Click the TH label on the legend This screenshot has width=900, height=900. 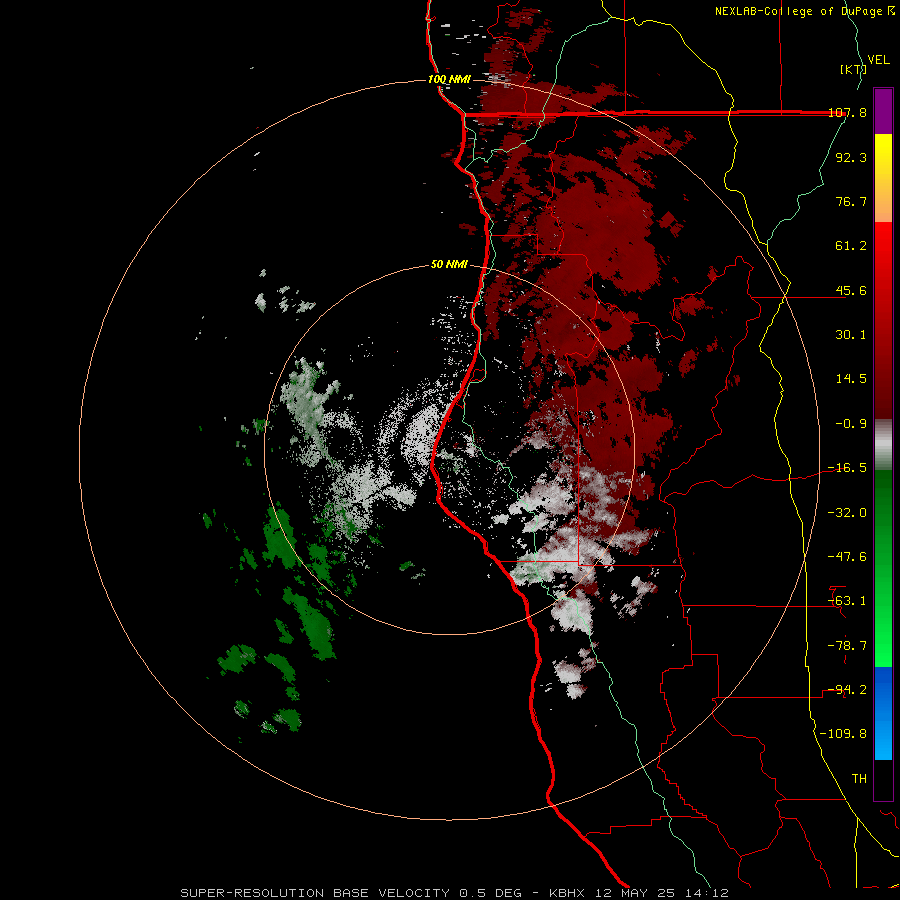(x=859, y=778)
